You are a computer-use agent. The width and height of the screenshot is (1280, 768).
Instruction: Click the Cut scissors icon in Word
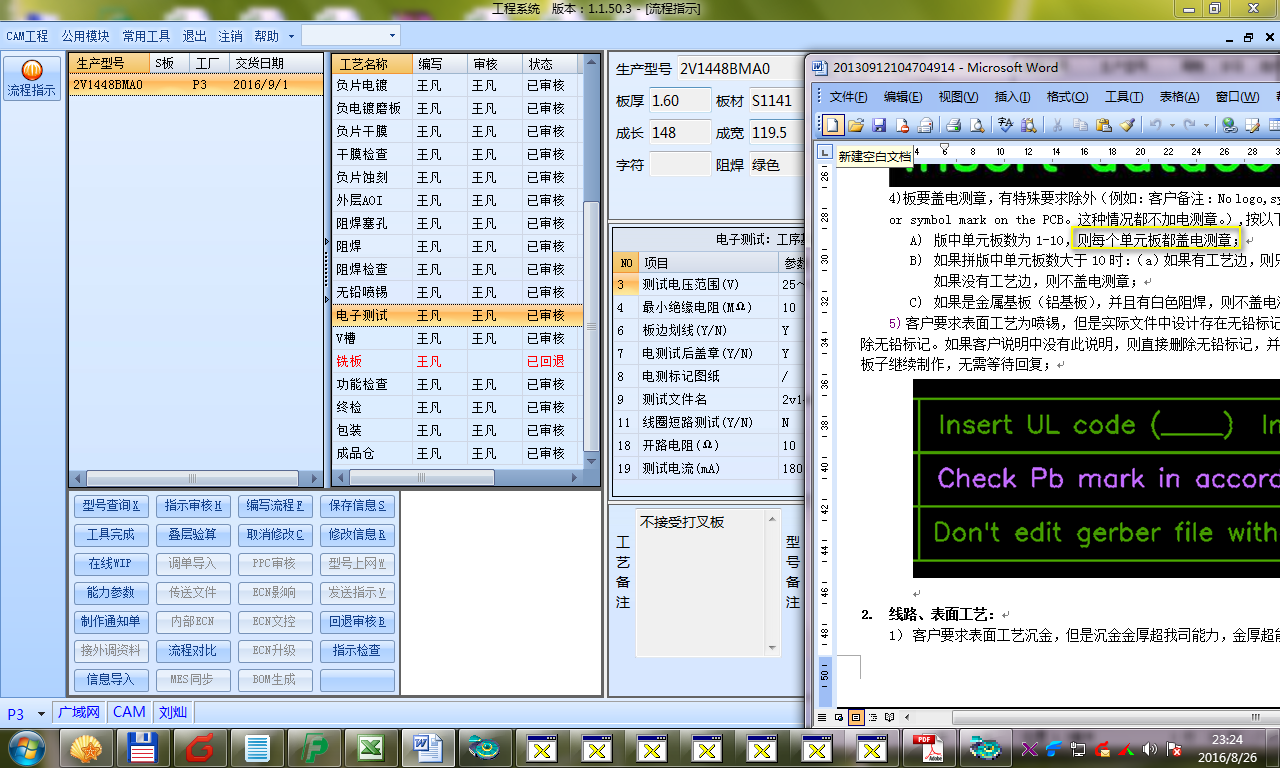tap(1056, 125)
